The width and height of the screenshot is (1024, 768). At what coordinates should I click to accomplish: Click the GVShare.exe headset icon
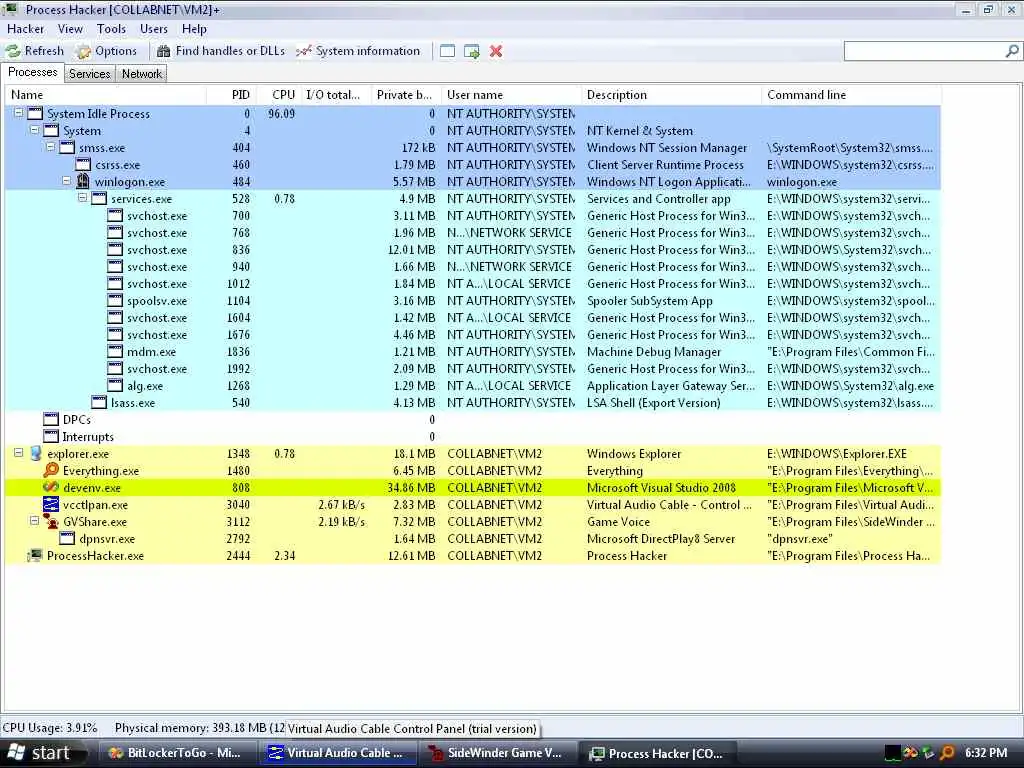51,521
